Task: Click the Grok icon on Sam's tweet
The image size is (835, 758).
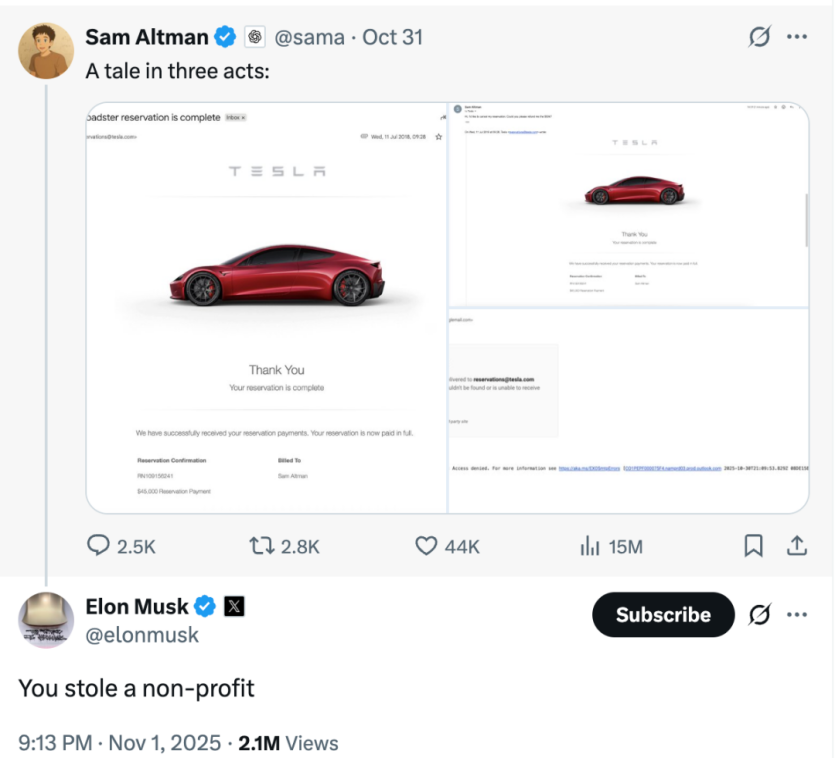Action: [760, 37]
